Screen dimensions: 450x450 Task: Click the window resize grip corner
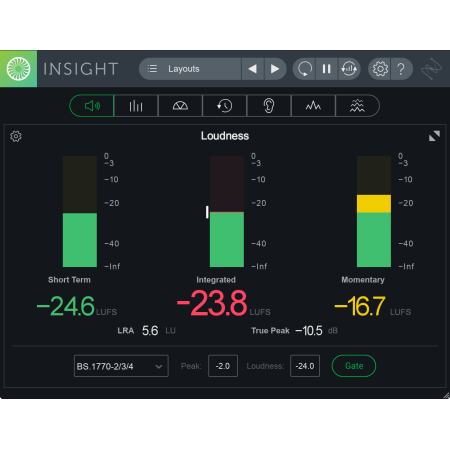(x=446, y=395)
